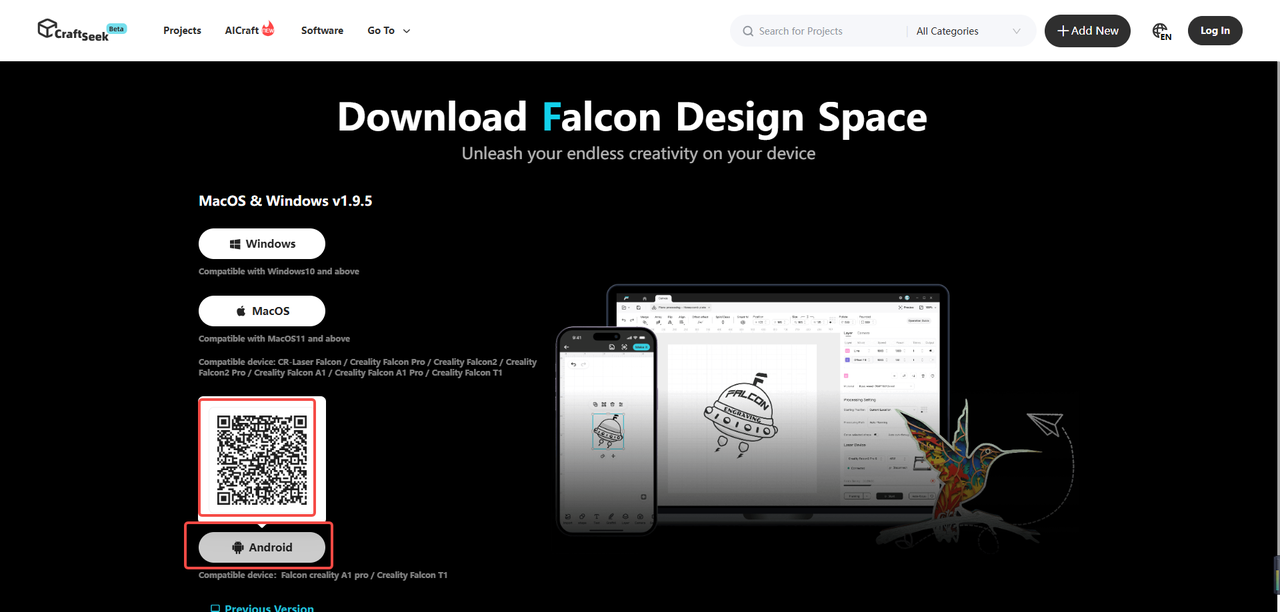Click the Log In button

pos(1215,31)
